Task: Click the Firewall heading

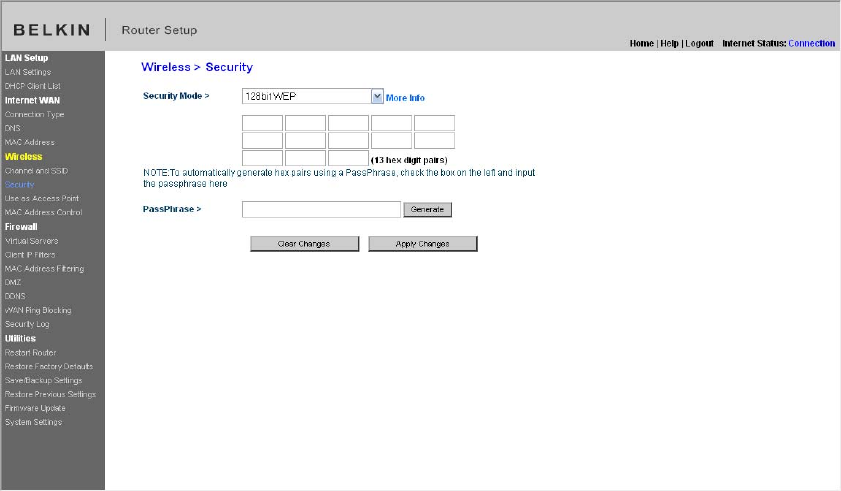Action: coord(21,227)
